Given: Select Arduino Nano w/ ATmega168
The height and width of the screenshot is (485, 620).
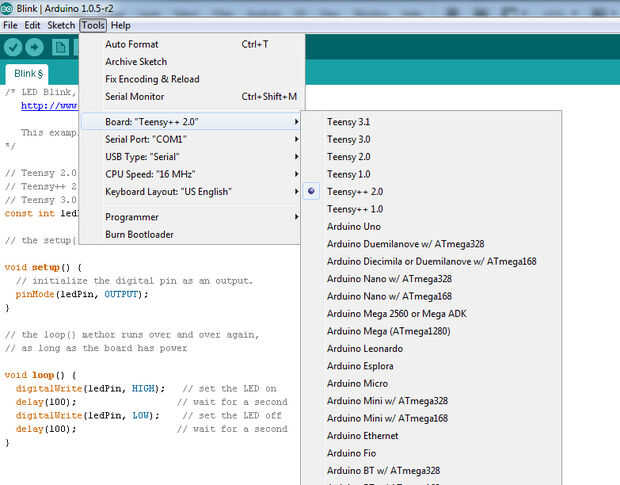Looking at the screenshot, I should pos(431,296).
